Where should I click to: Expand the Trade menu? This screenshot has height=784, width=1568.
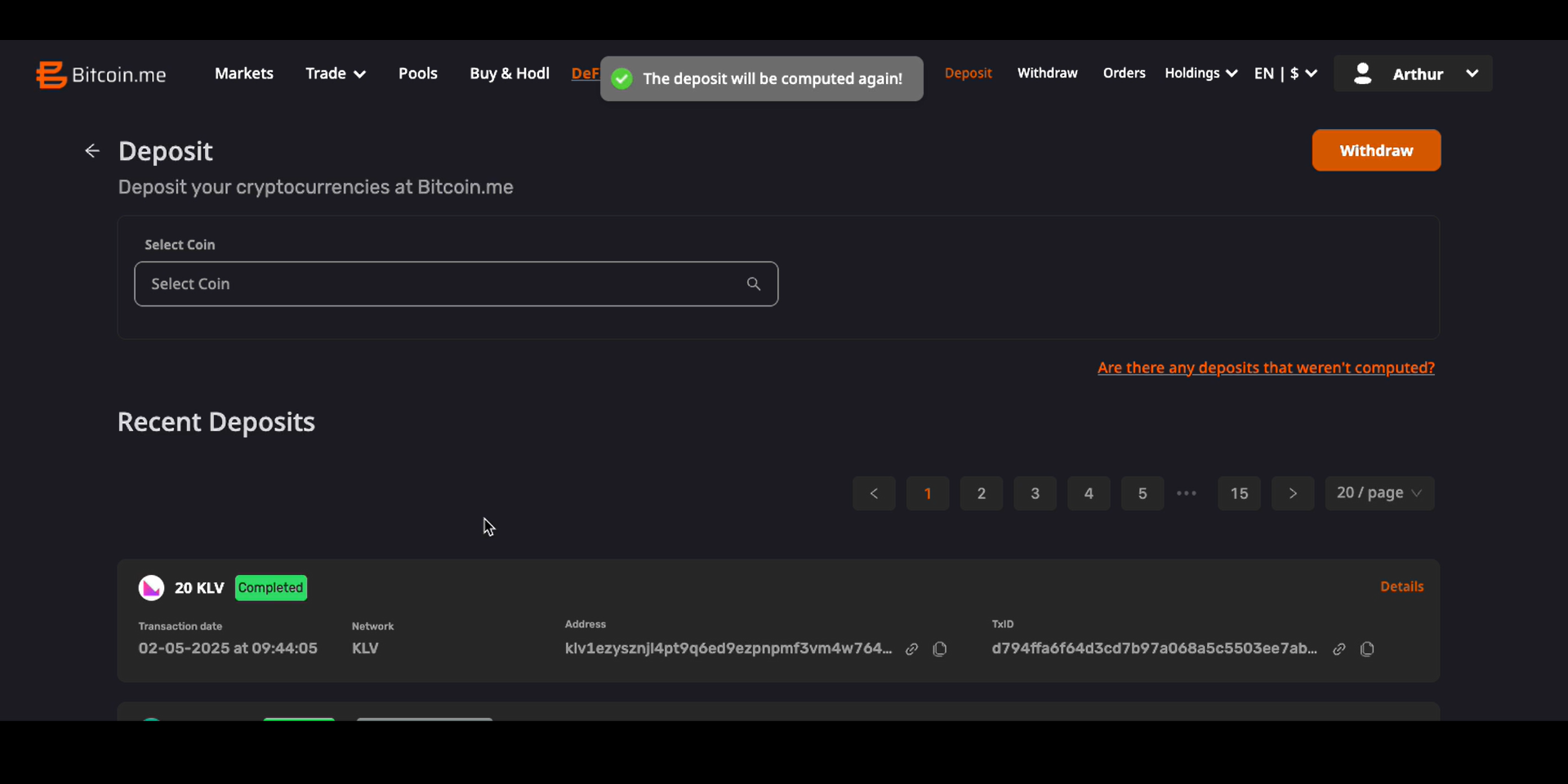click(336, 73)
